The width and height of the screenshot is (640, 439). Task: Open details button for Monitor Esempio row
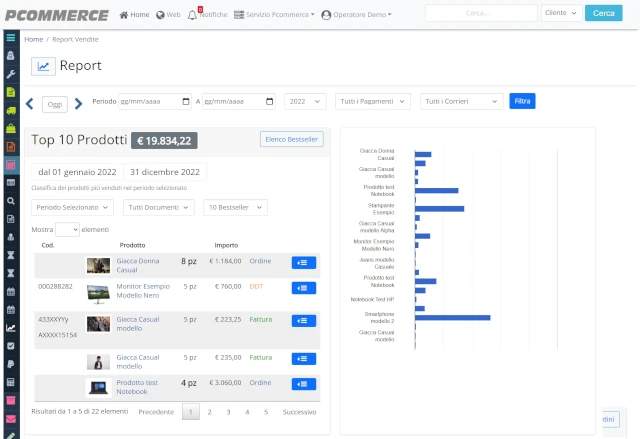[304, 288]
